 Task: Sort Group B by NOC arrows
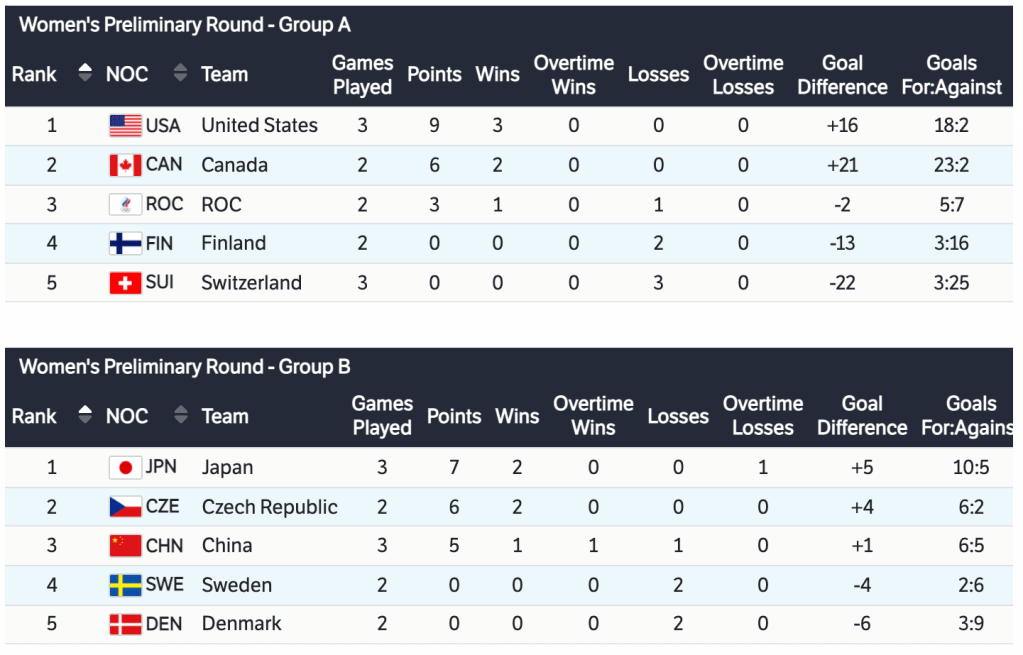180,416
